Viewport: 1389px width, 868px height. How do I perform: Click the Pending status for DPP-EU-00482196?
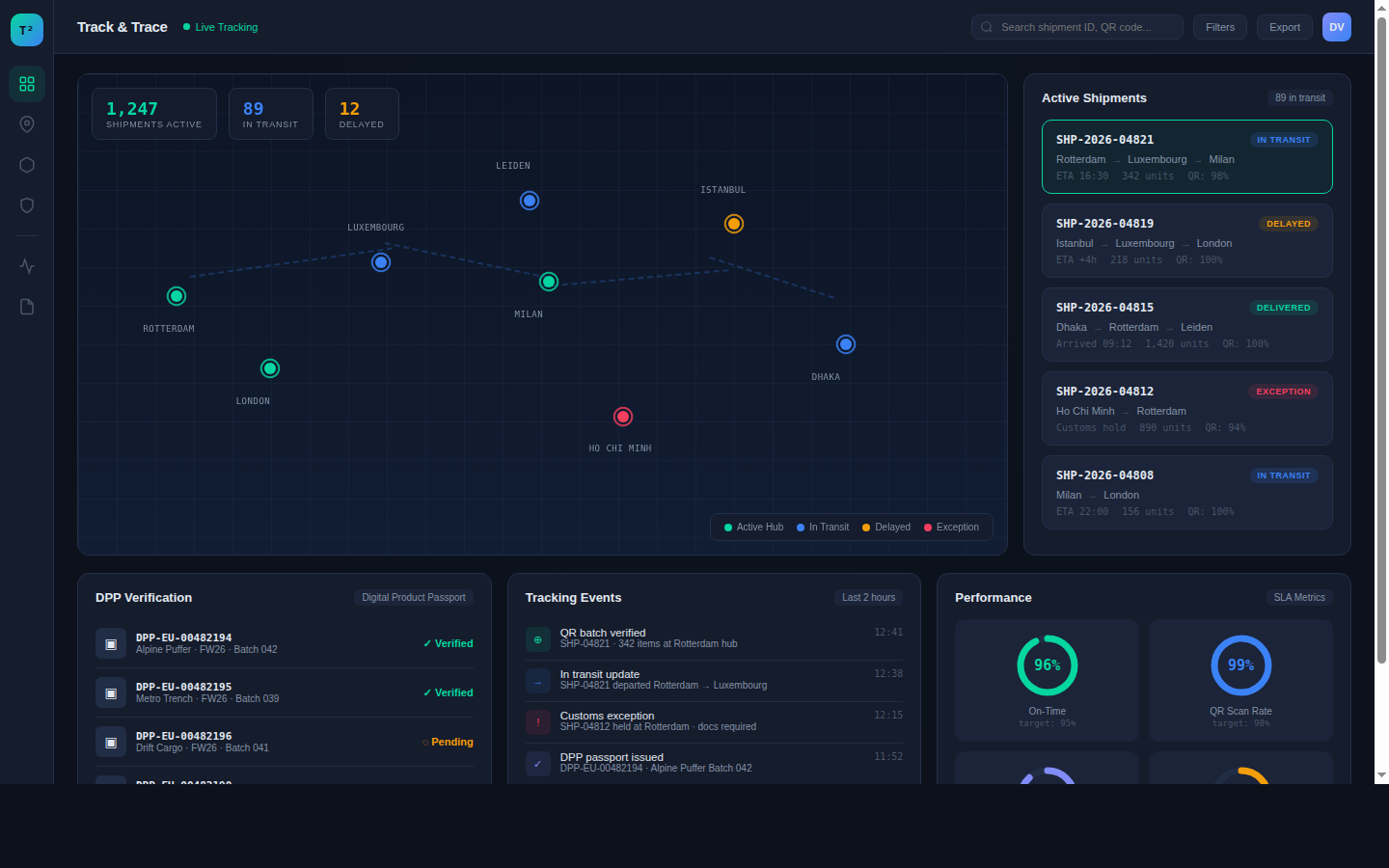tap(448, 742)
